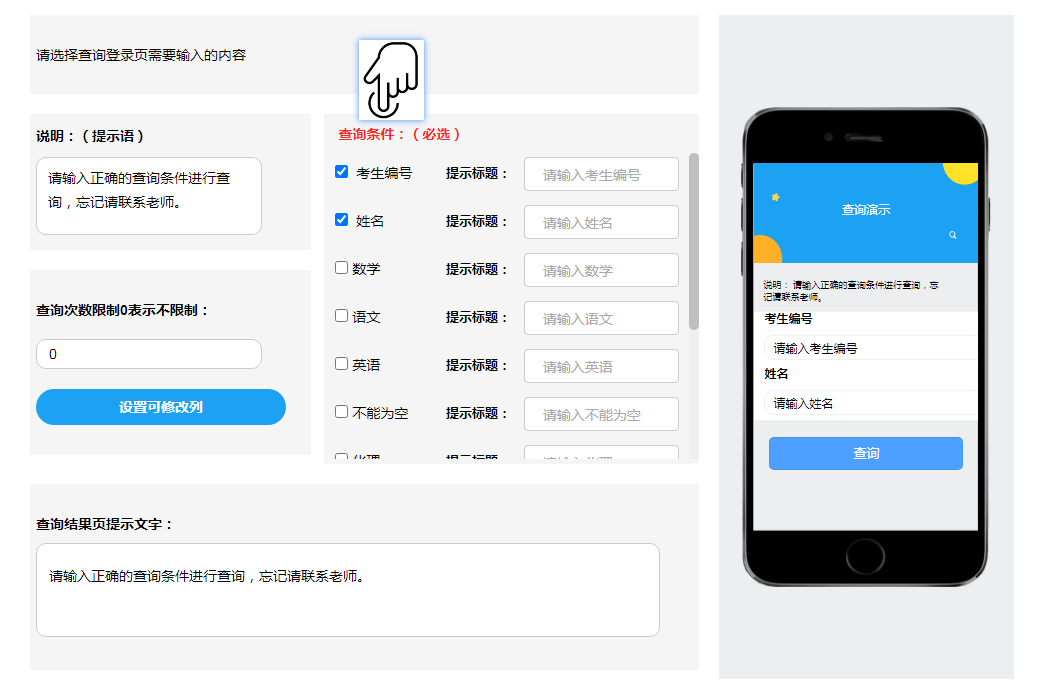Click the 请输入数学 prompt field
The width and height of the screenshot is (1050, 685).
click(x=601, y=271)
